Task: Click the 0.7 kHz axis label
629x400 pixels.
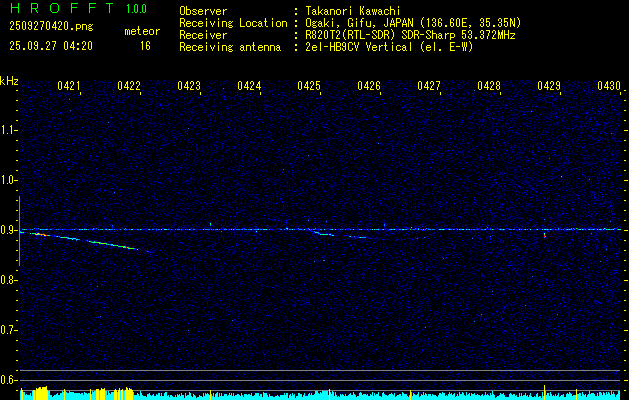Action: coord(9,330)
